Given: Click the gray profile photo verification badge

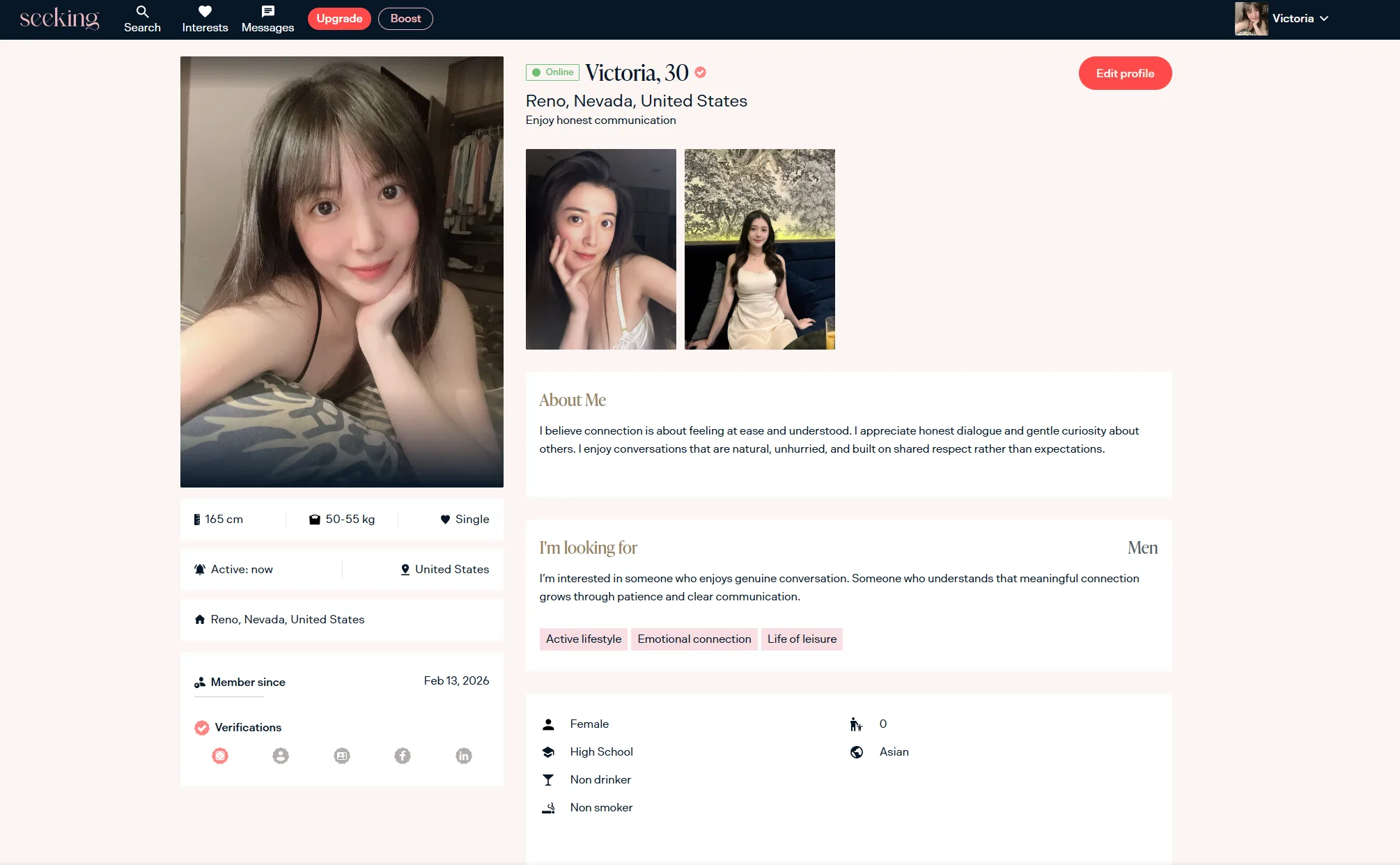Looking at the screenshot, I should [x=281, y=756].
